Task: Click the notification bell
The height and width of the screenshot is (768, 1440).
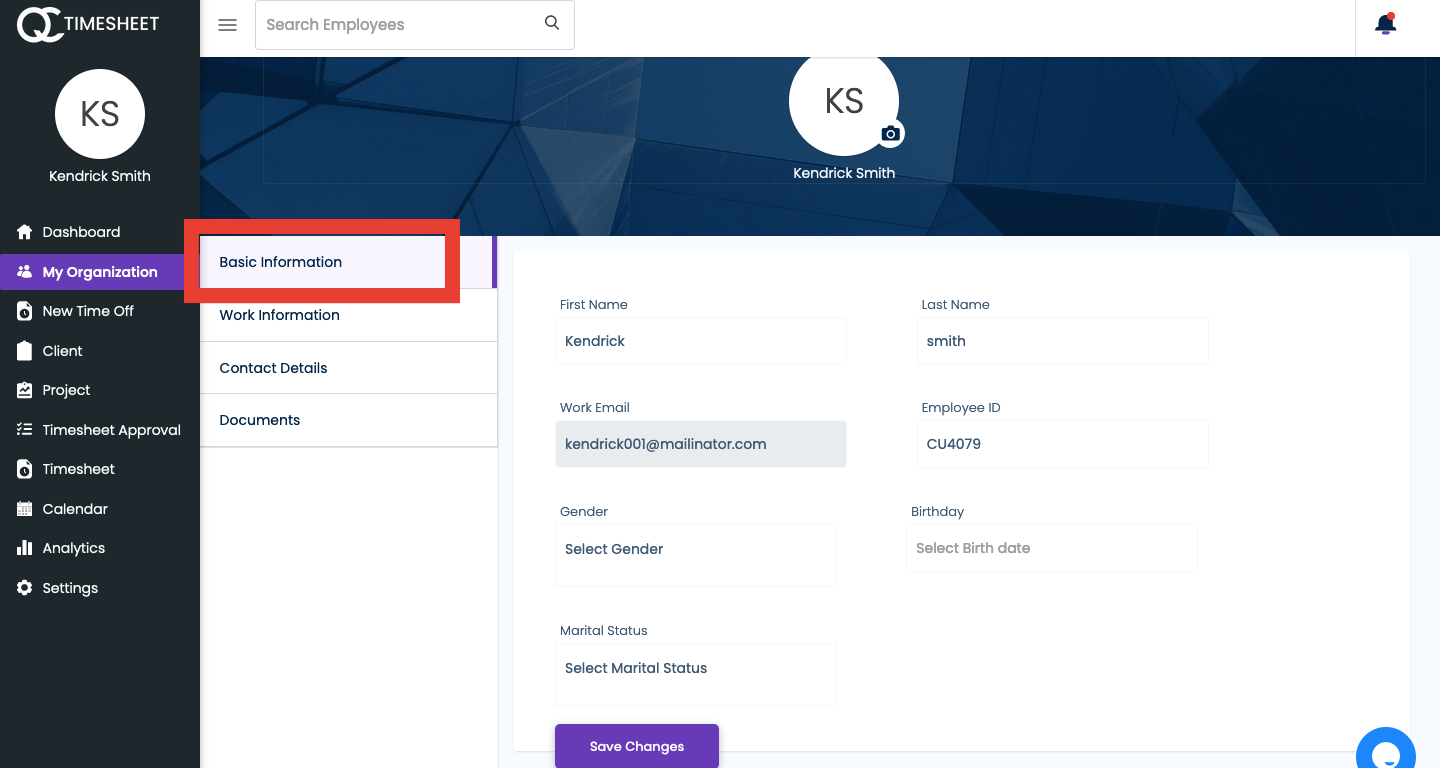Action: coord(1385,23)
